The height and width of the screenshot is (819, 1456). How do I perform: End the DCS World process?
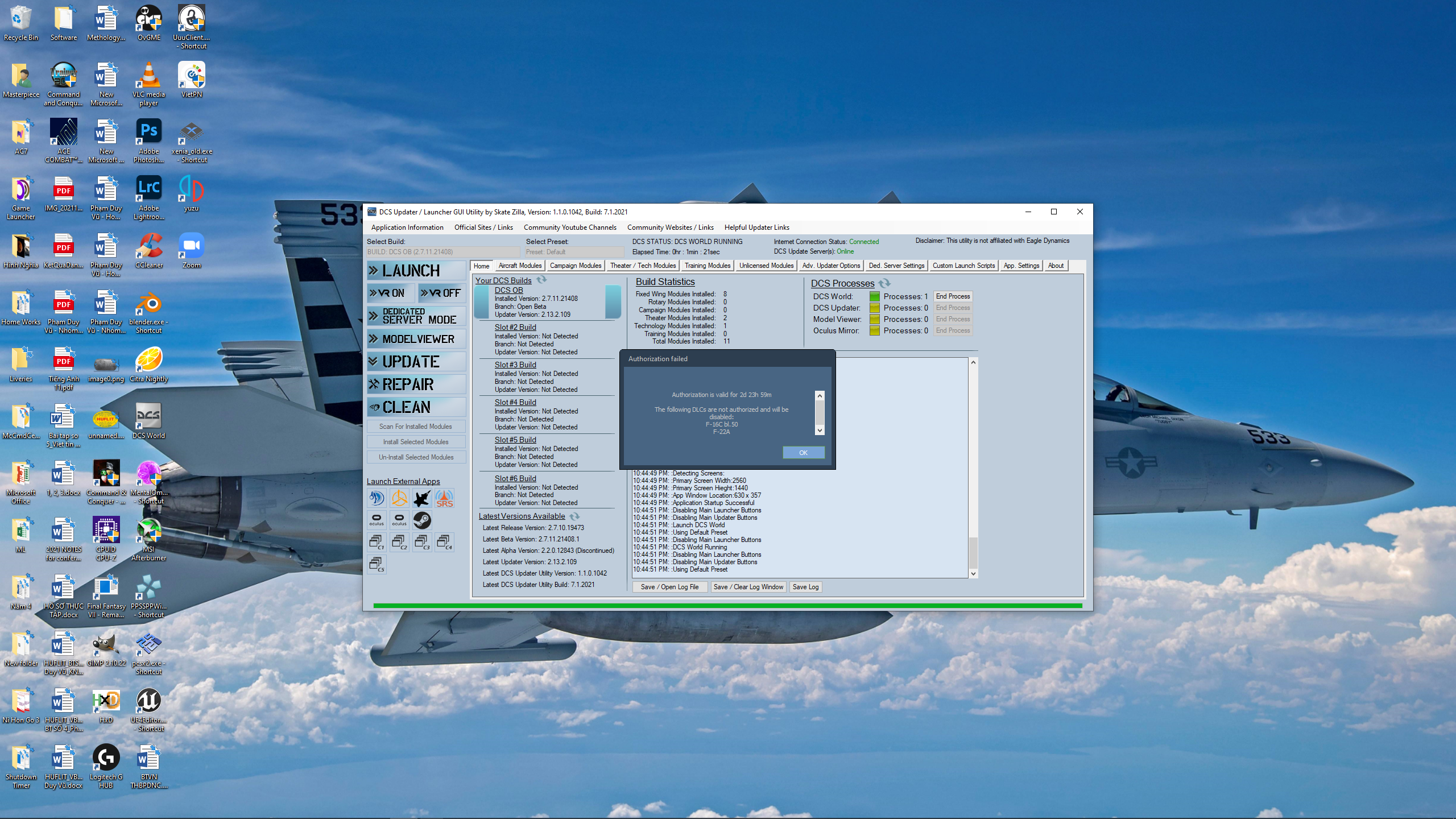953,296
